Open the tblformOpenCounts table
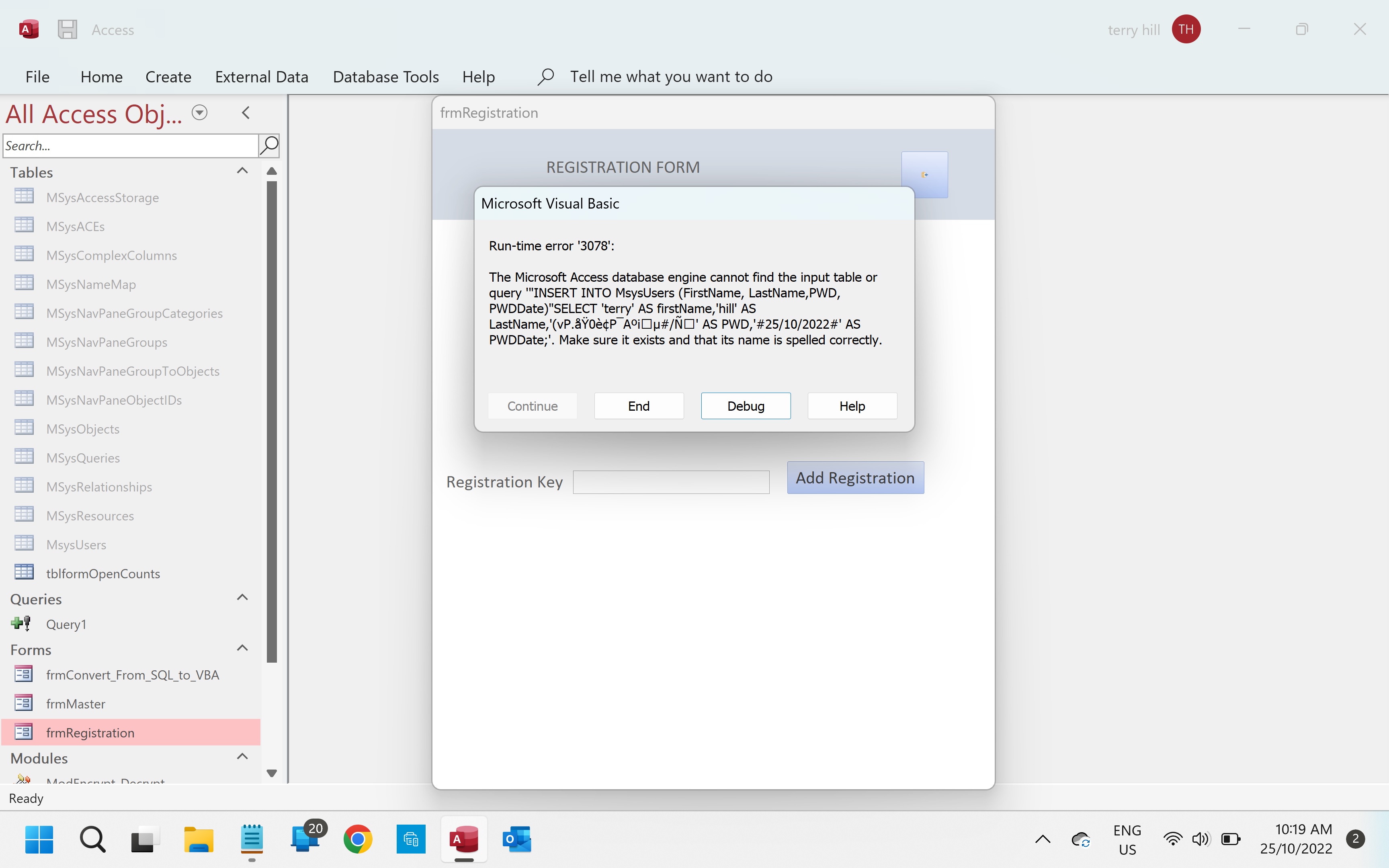The width and height of the screenshot is (1389, 868). (103, 573)
